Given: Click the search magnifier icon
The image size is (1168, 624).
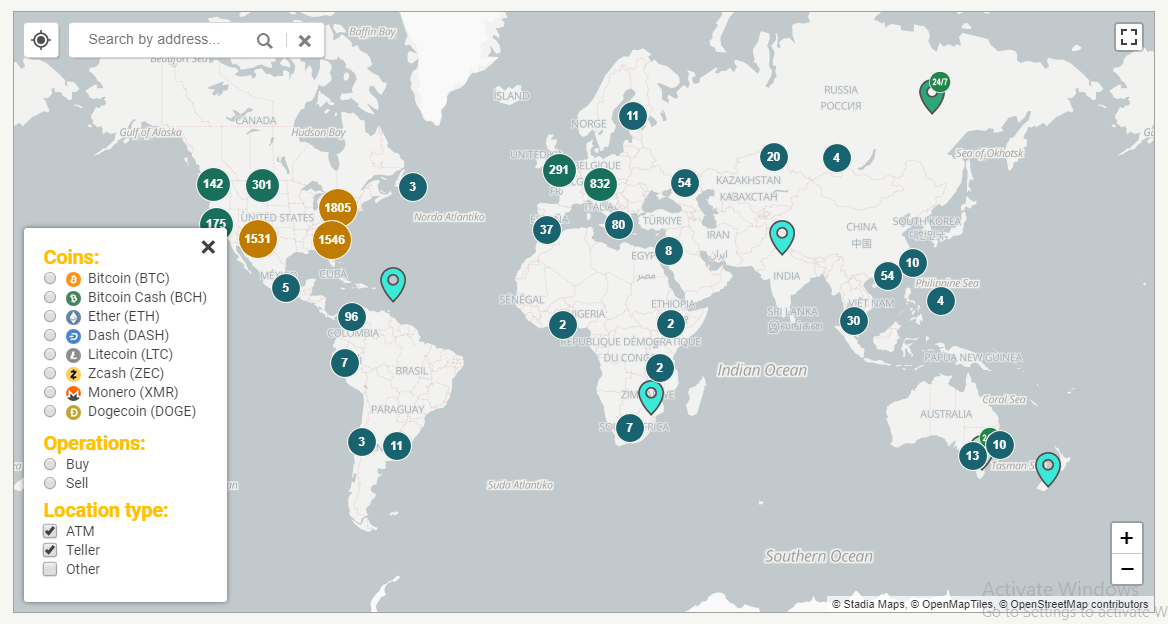Looking at the screenshot, I should tap(264, 40).
